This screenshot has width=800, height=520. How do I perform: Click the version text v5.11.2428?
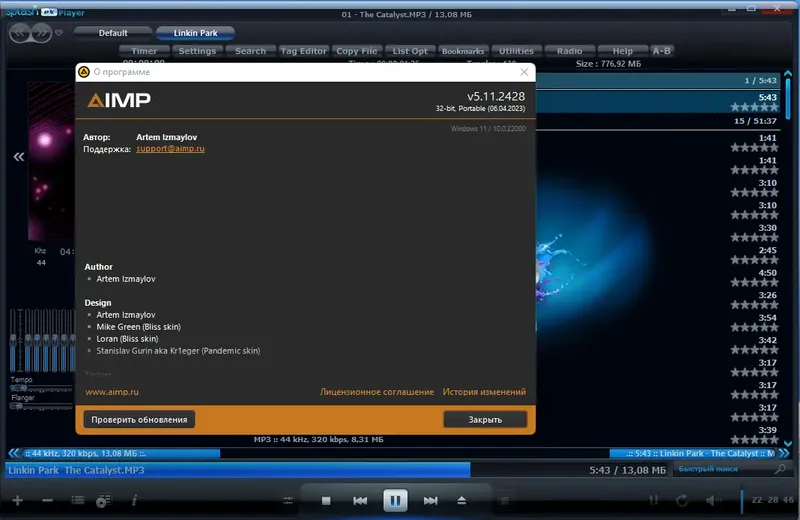(496, 96)
